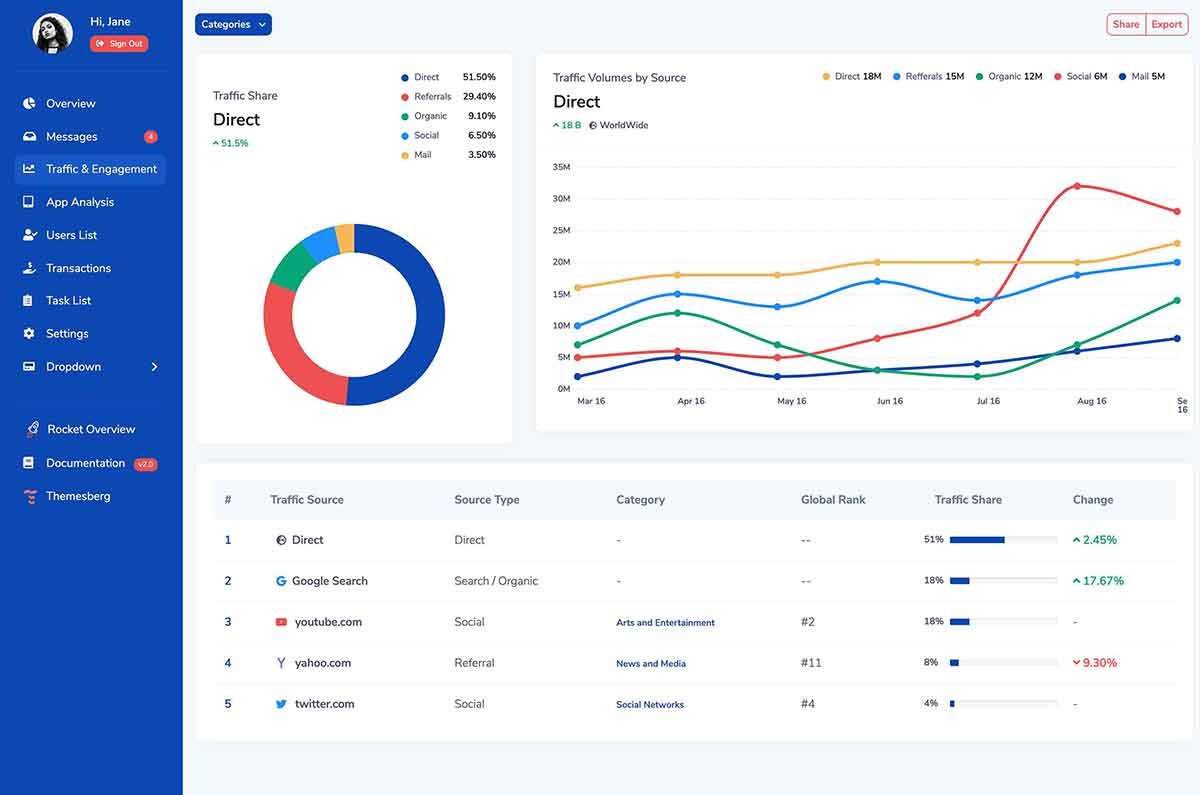Open the Documentation menu item
1200x795 pixels.
pos(85,463)
